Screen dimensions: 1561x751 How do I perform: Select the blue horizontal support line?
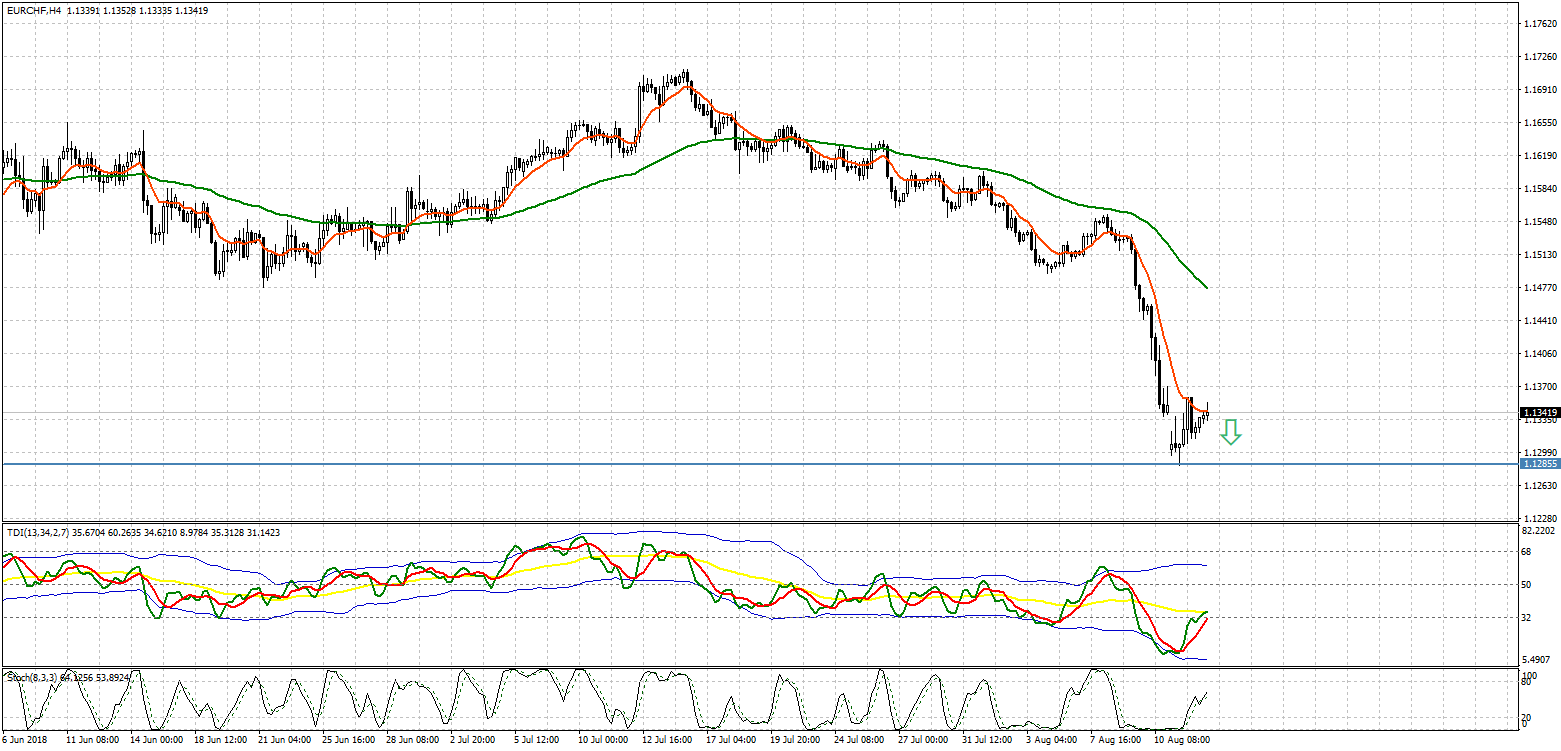pos(700,464)
